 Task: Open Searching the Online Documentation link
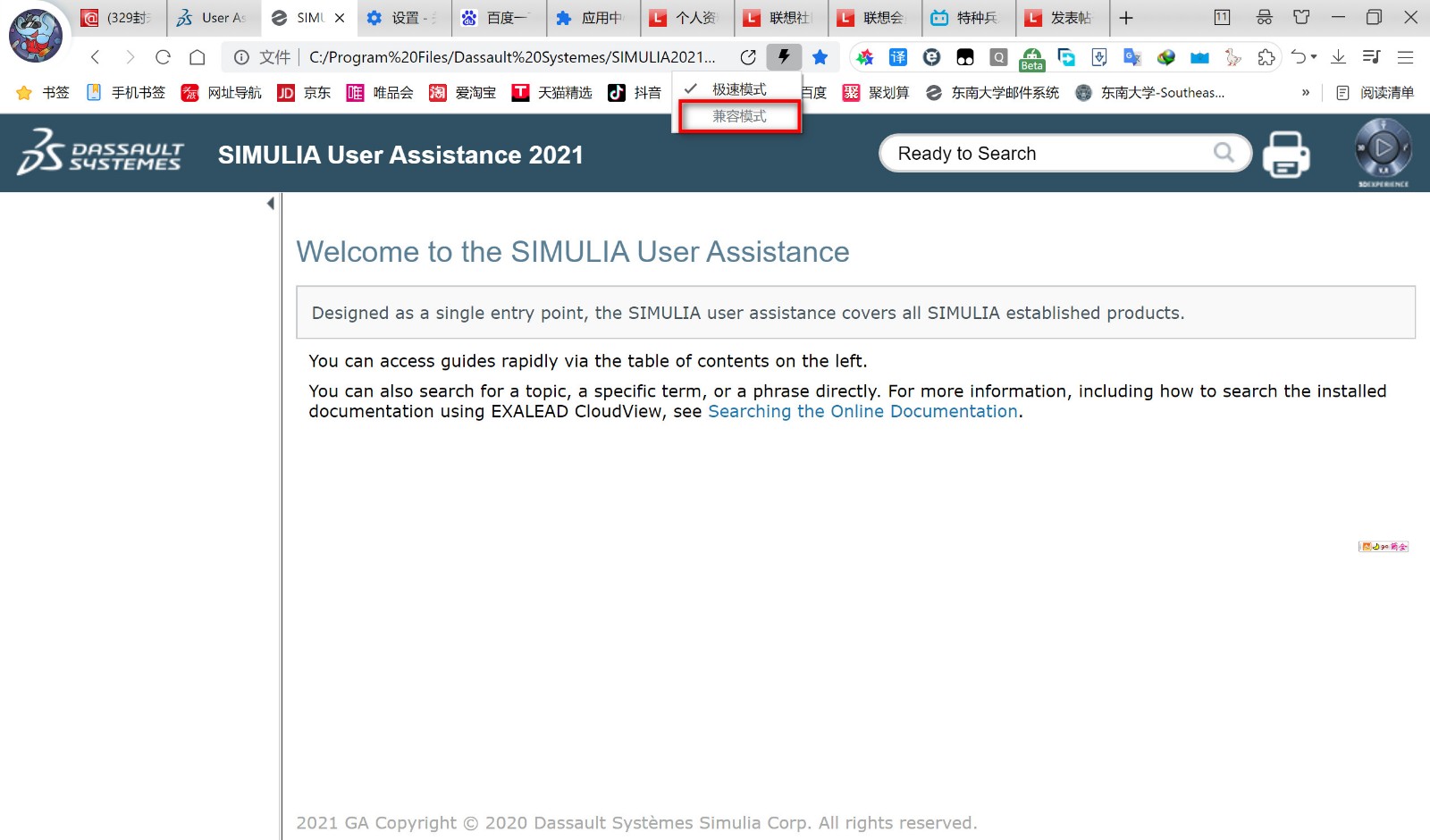862,411
